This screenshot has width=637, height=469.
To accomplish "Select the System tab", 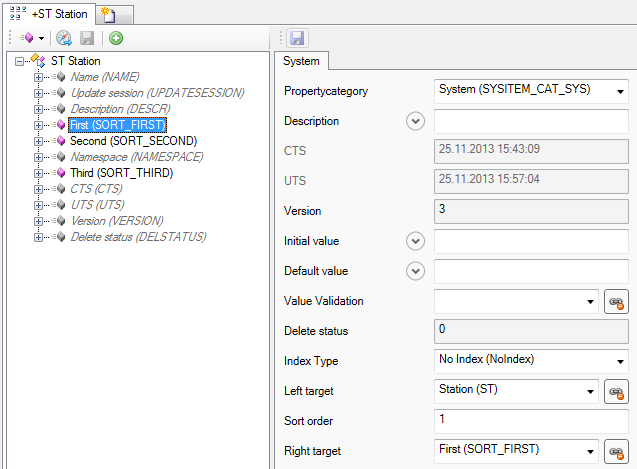I will [x=301, y=62].
